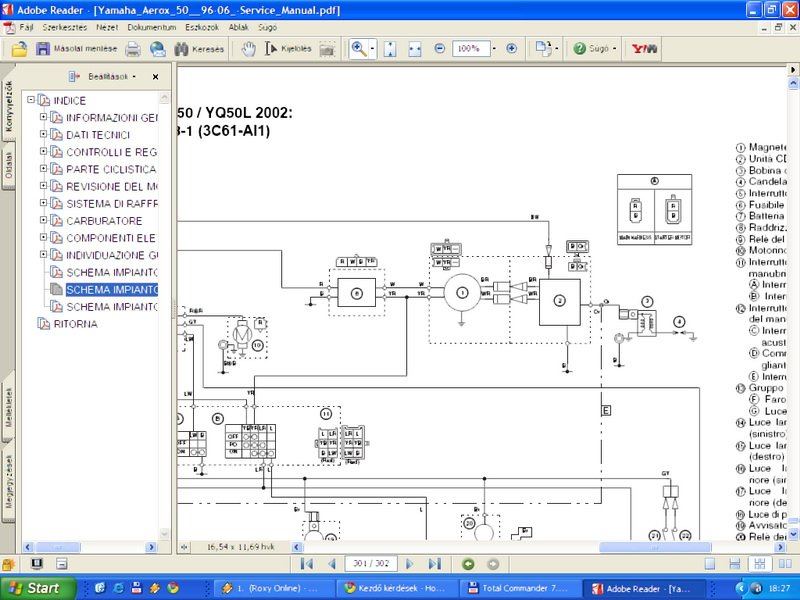This screenshot has width=800, height=600.
Task: Open the Súgó menu in the menu bar
Action: pos(267,27)
